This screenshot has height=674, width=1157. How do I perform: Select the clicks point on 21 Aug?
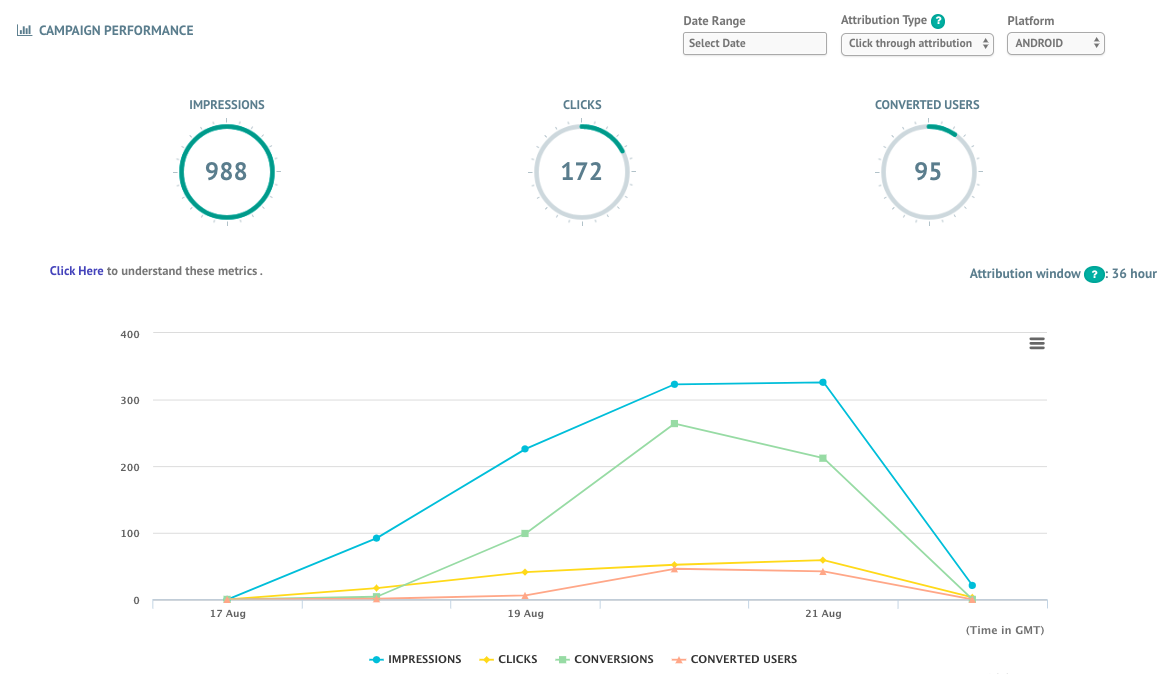823,560
